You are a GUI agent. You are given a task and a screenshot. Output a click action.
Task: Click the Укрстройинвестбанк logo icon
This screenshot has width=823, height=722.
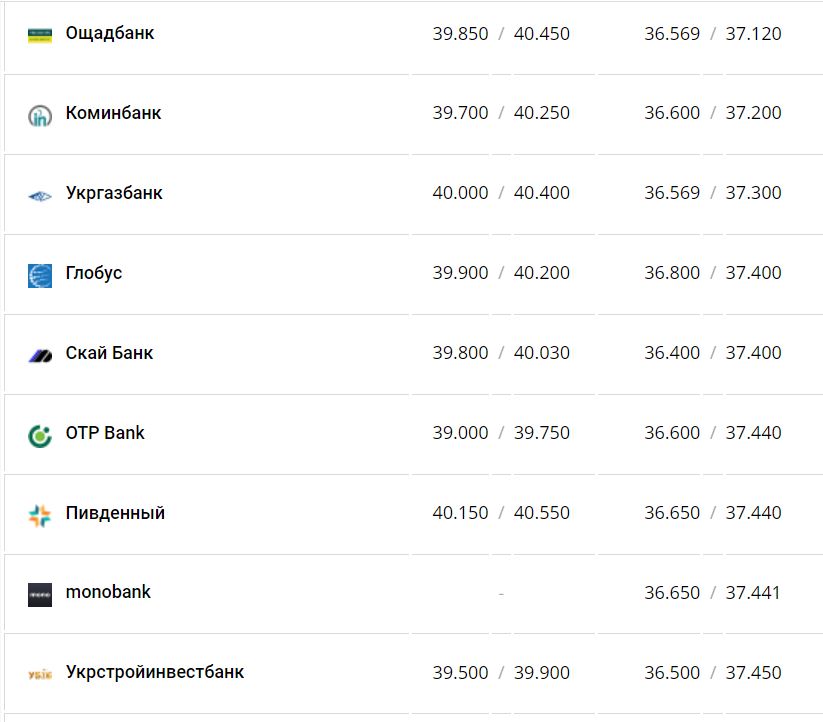[x=40, y=674]
